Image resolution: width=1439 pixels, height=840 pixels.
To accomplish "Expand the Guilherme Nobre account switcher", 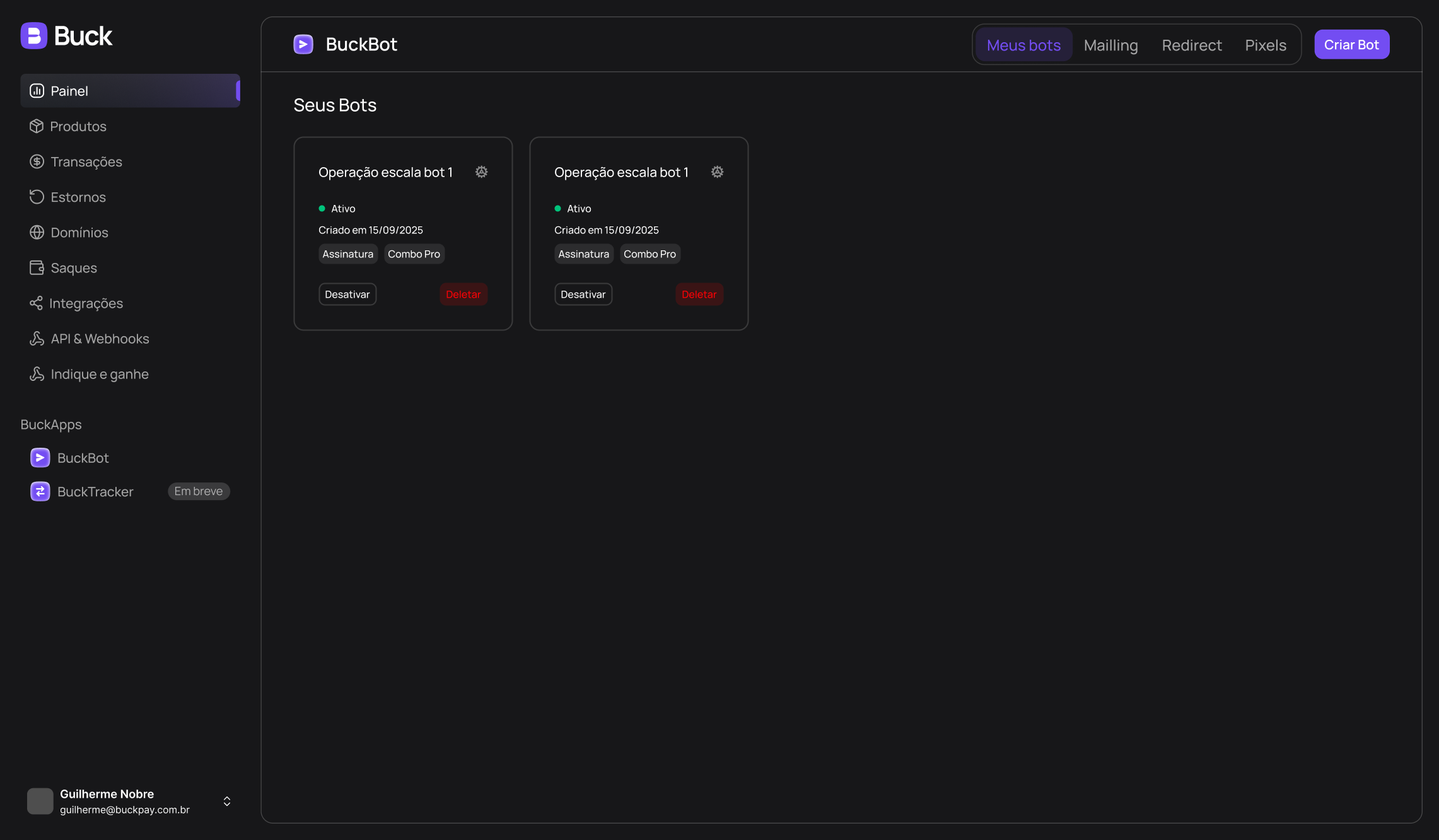I will coord(227,801).
